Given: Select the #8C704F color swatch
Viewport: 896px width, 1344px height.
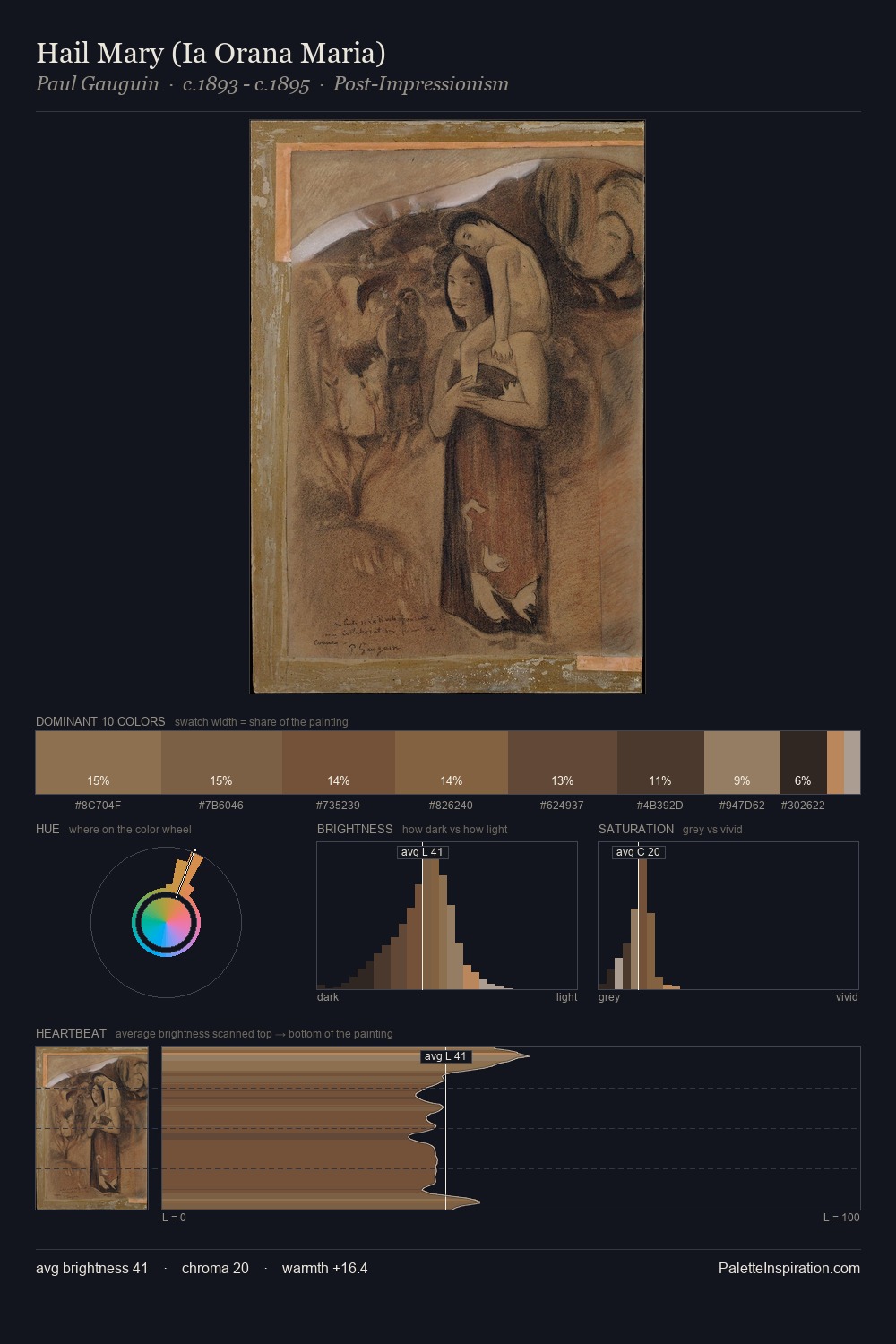Looking at the screenshot, I should [99, 762].
